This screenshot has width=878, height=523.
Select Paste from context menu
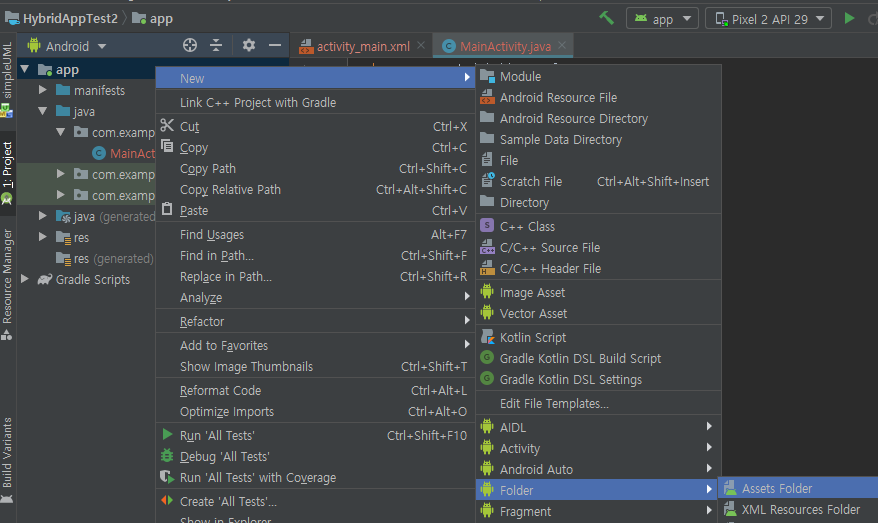pyautogui.click(x=315, y=211)
